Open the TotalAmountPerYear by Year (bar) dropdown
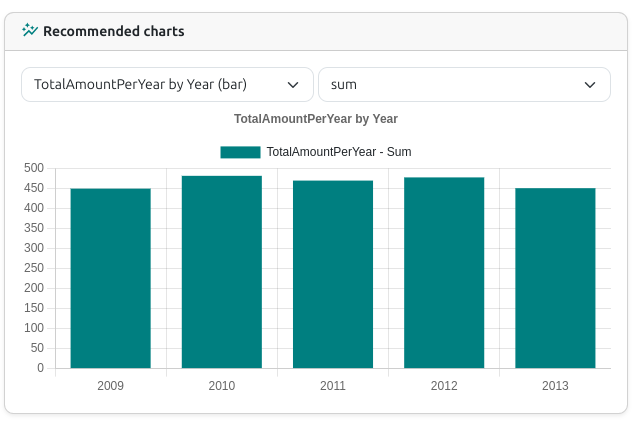Viewport: 632px width, 426px height. pyautogui.click(x=167, y=85)
